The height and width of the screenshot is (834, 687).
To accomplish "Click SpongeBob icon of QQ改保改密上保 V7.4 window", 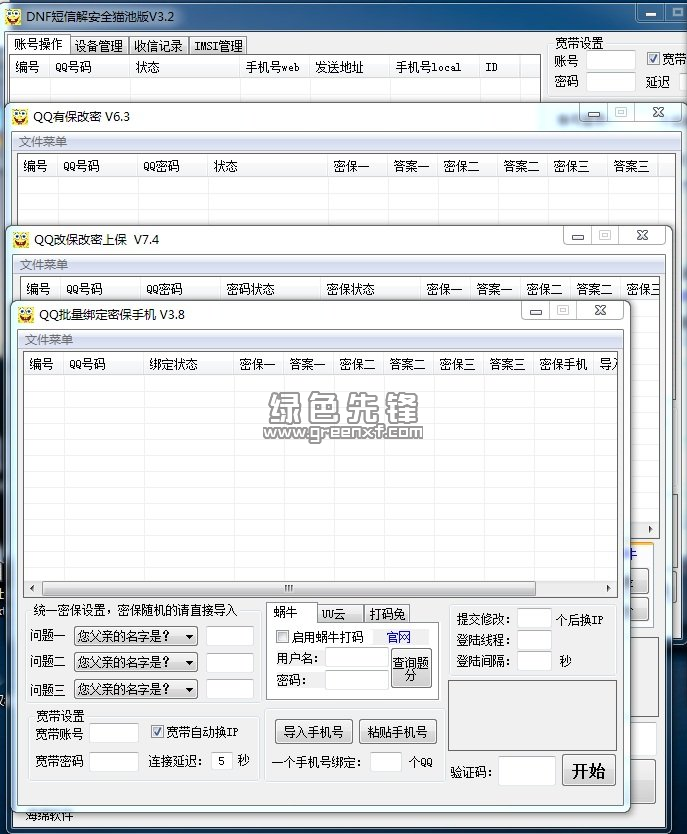I will [21, 240].
